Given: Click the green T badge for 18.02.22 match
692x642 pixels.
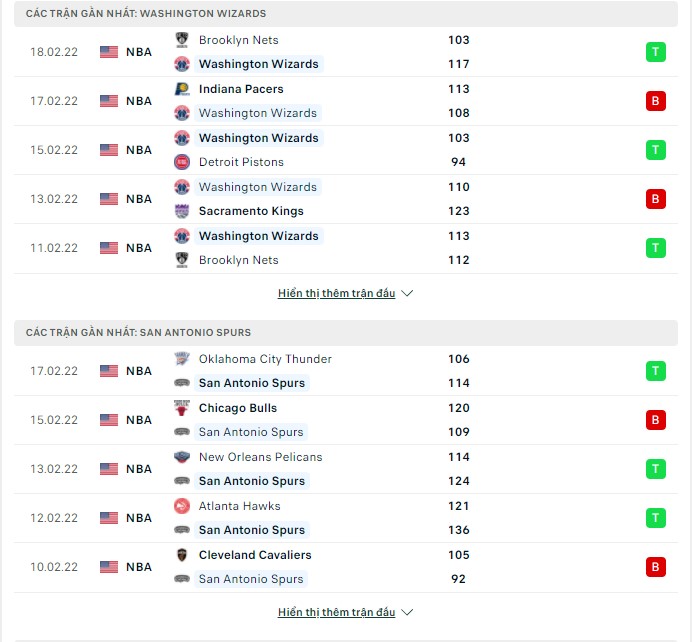Looking at the screenshot, I should point(655,52).
